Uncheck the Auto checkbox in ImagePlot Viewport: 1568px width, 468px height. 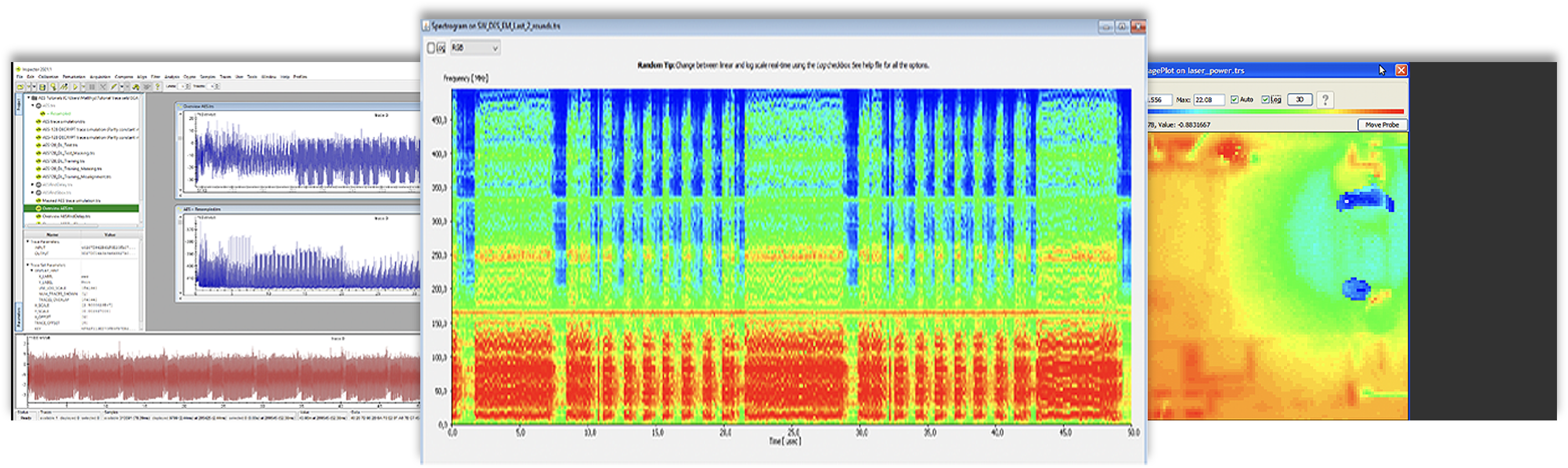[1234, 100]
